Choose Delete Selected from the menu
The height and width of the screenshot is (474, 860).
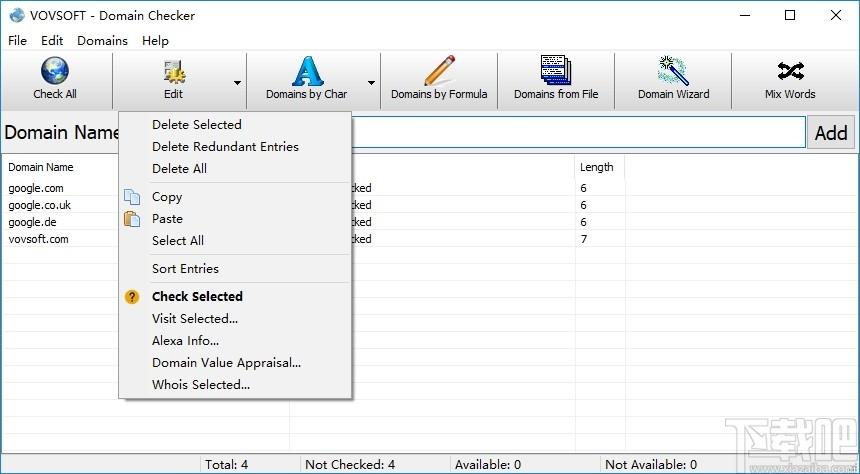[x=235, y=125]
